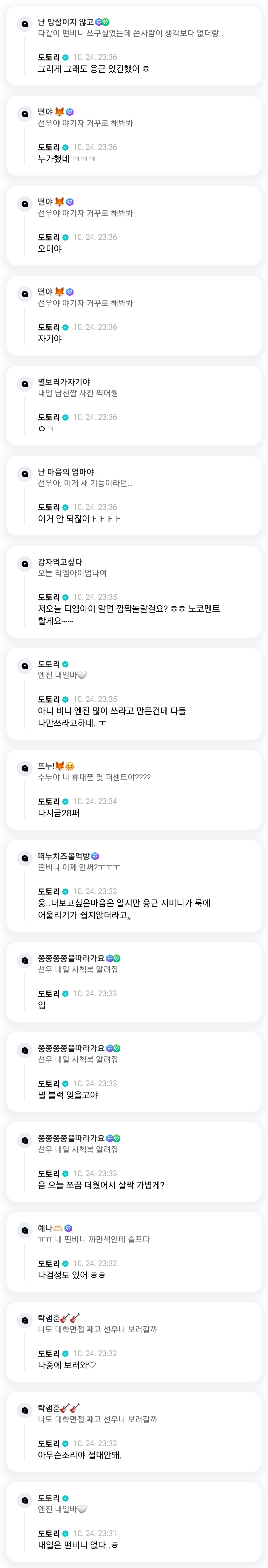Image resolution: width=268 pixels, height=1568 pixels.
Task: Click the username 감자먹고싶다
Action: point(60,562)
